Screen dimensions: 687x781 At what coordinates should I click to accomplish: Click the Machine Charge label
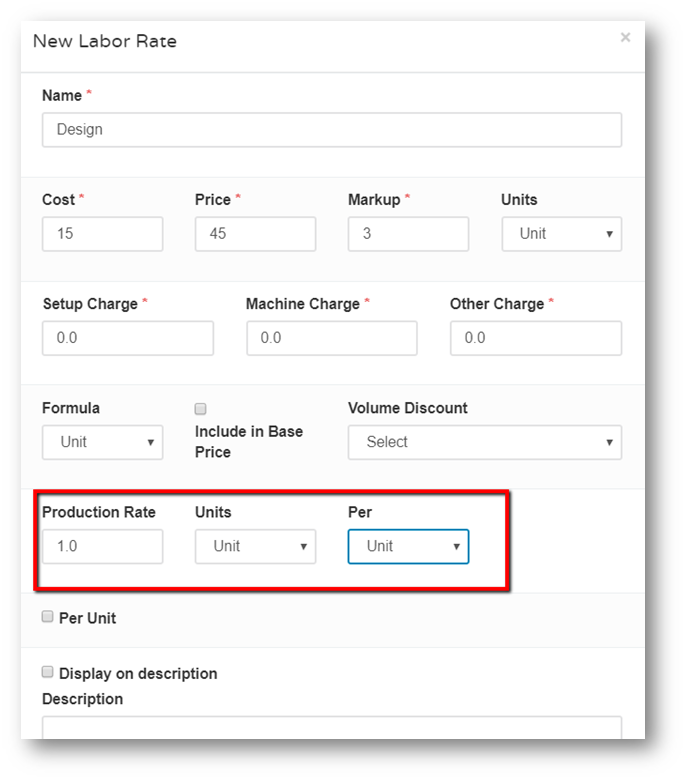coord(303,304)
